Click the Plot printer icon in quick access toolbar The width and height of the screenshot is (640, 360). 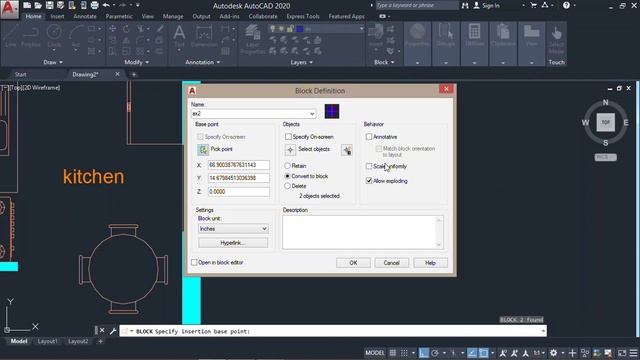click(x=94, y=5)
